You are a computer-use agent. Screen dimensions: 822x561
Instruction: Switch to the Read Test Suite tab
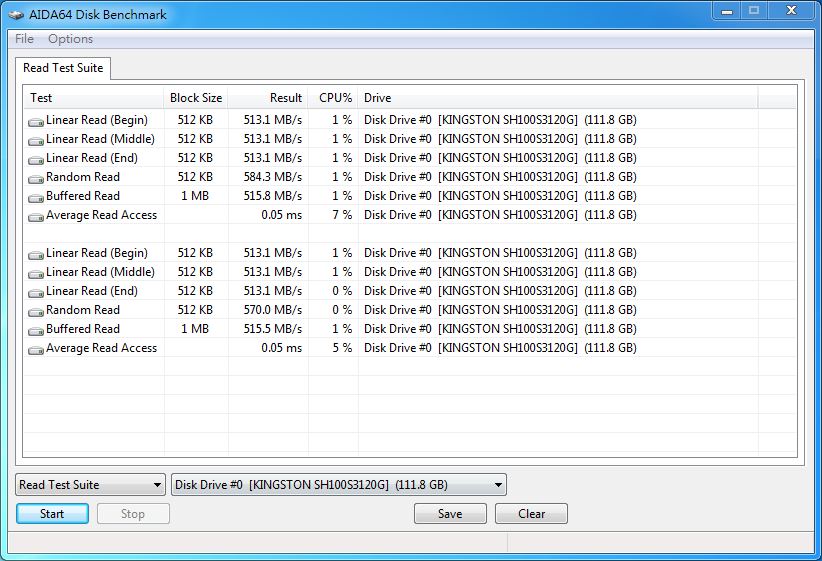63,68
